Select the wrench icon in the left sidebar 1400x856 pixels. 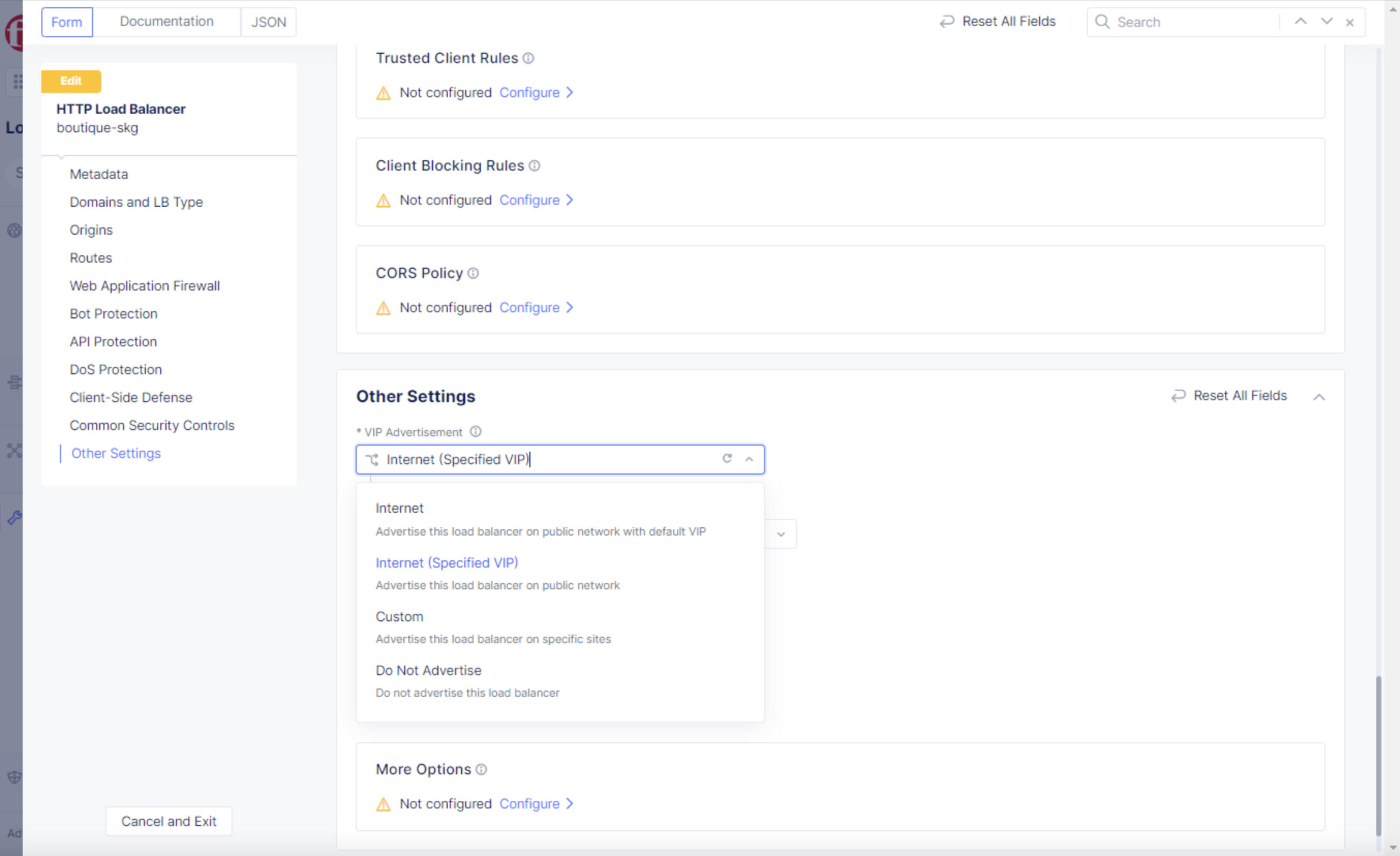coord(14,517)
